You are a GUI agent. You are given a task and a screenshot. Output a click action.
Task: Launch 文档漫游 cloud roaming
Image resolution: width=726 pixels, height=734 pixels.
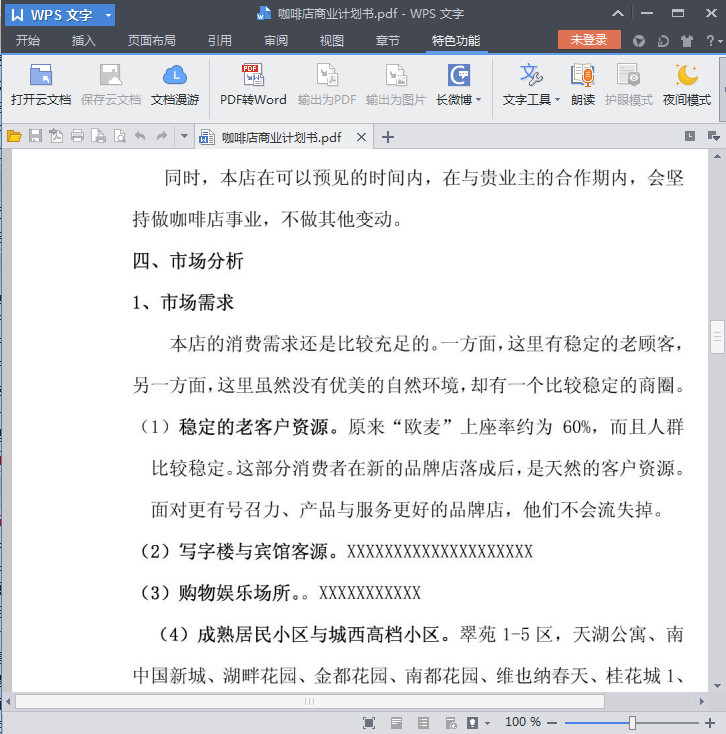pos(175,85)
